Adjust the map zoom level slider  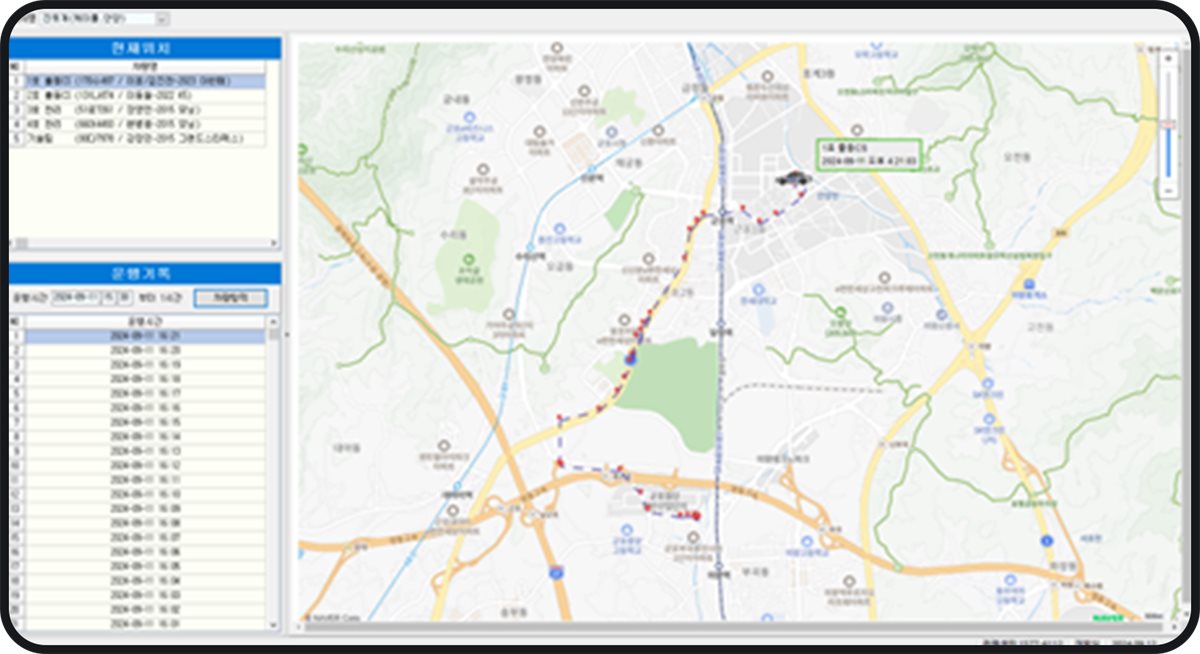point(1168,123)
